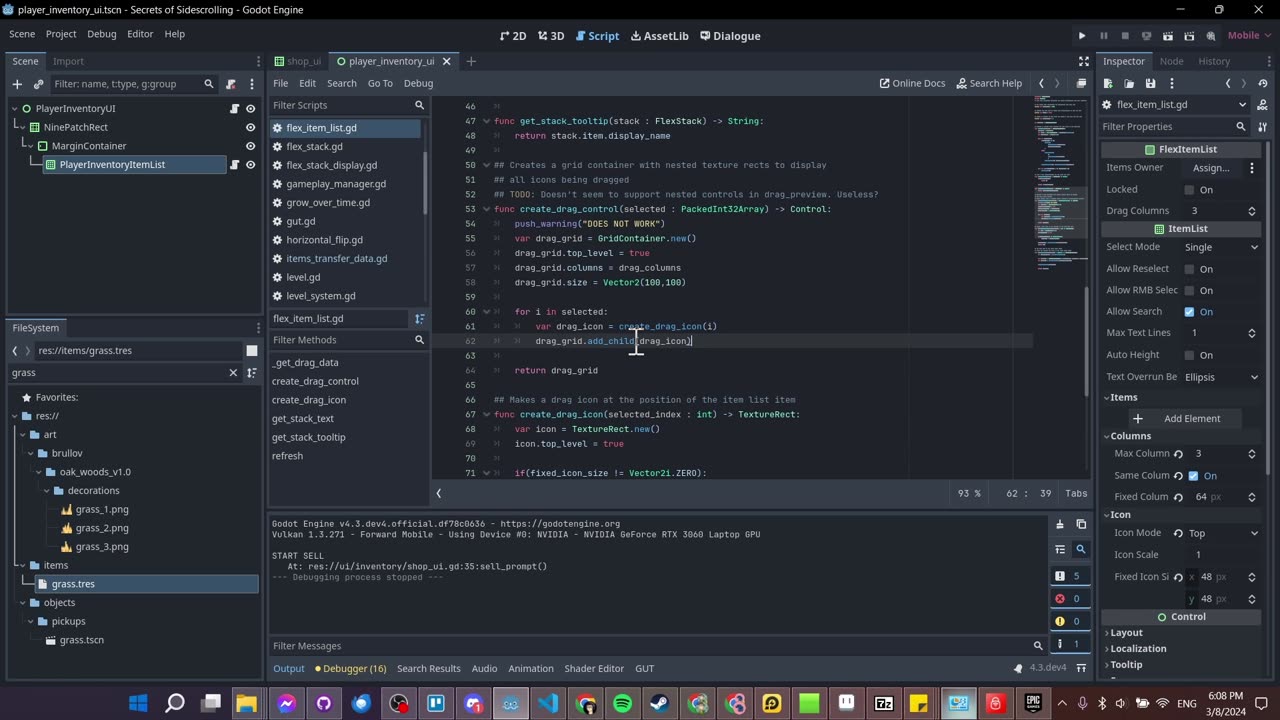Click FileSystem sort files icon
The width and height of the screenshot is (1280, 720).
point(252,373)
